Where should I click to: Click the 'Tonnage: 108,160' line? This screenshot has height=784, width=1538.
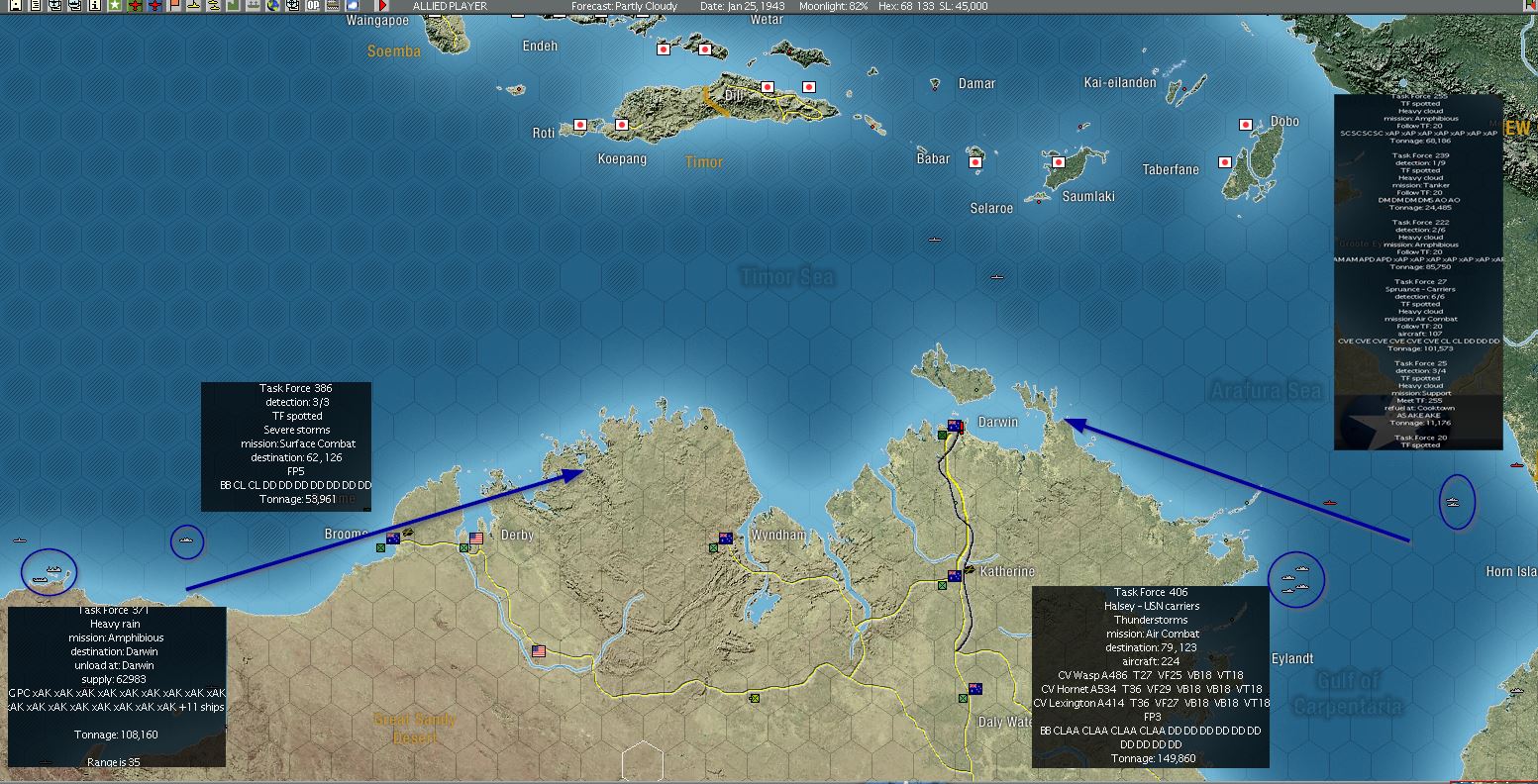[x=116, y=735]
